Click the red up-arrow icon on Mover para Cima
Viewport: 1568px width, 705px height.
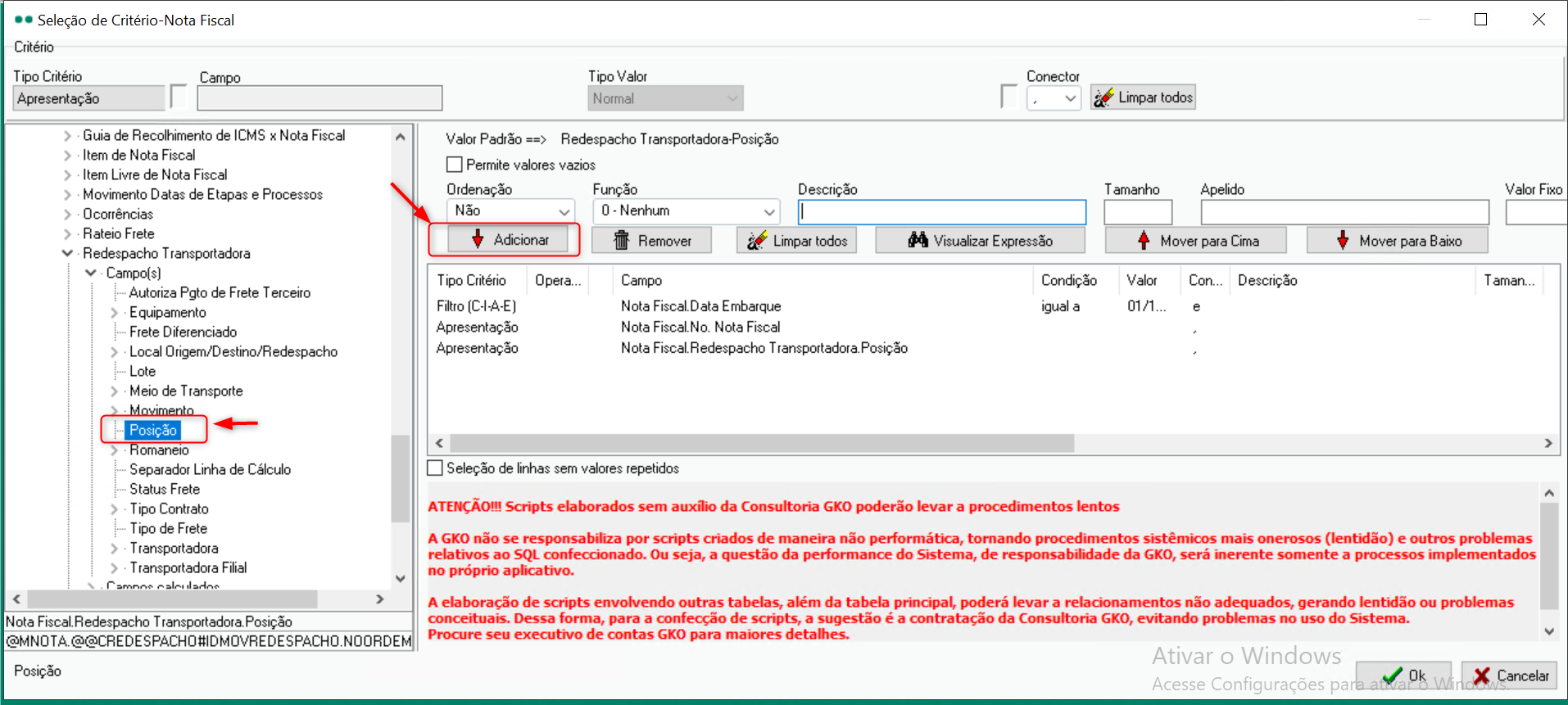[1144, 240]
